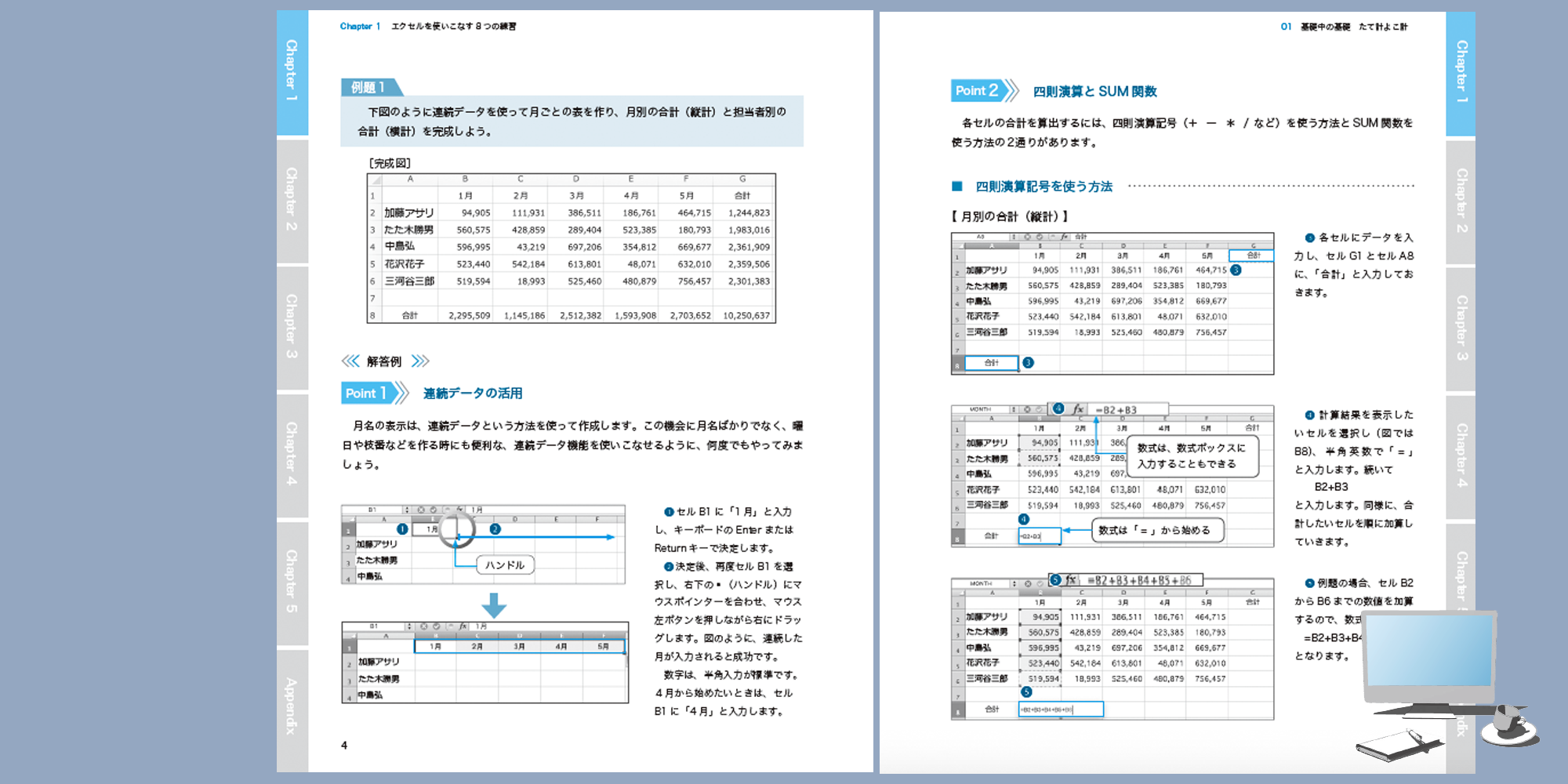Viewport: 1568px width, 784px height.
Task: Click the Point 2 badge
Action: [977, 91]
